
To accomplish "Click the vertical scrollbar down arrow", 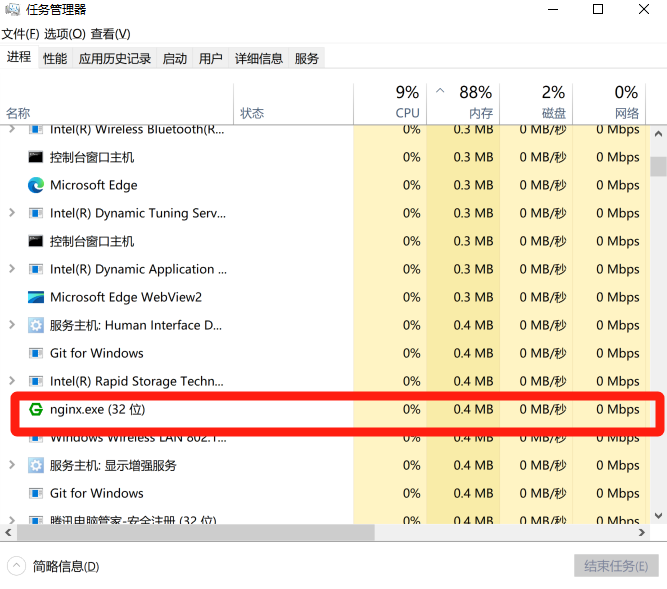I will tap(658, 516).
